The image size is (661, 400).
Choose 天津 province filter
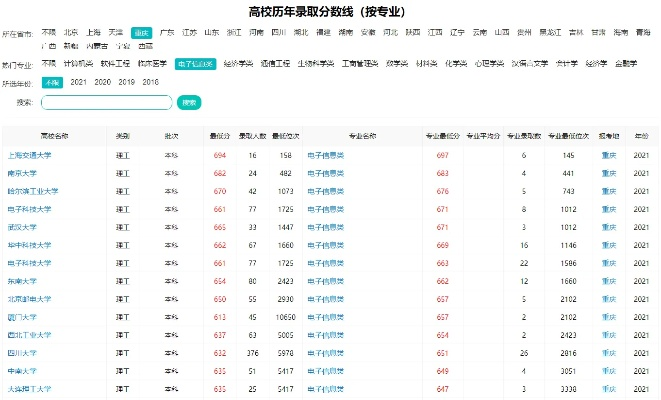pyautogui.click(x=116, y=32)
